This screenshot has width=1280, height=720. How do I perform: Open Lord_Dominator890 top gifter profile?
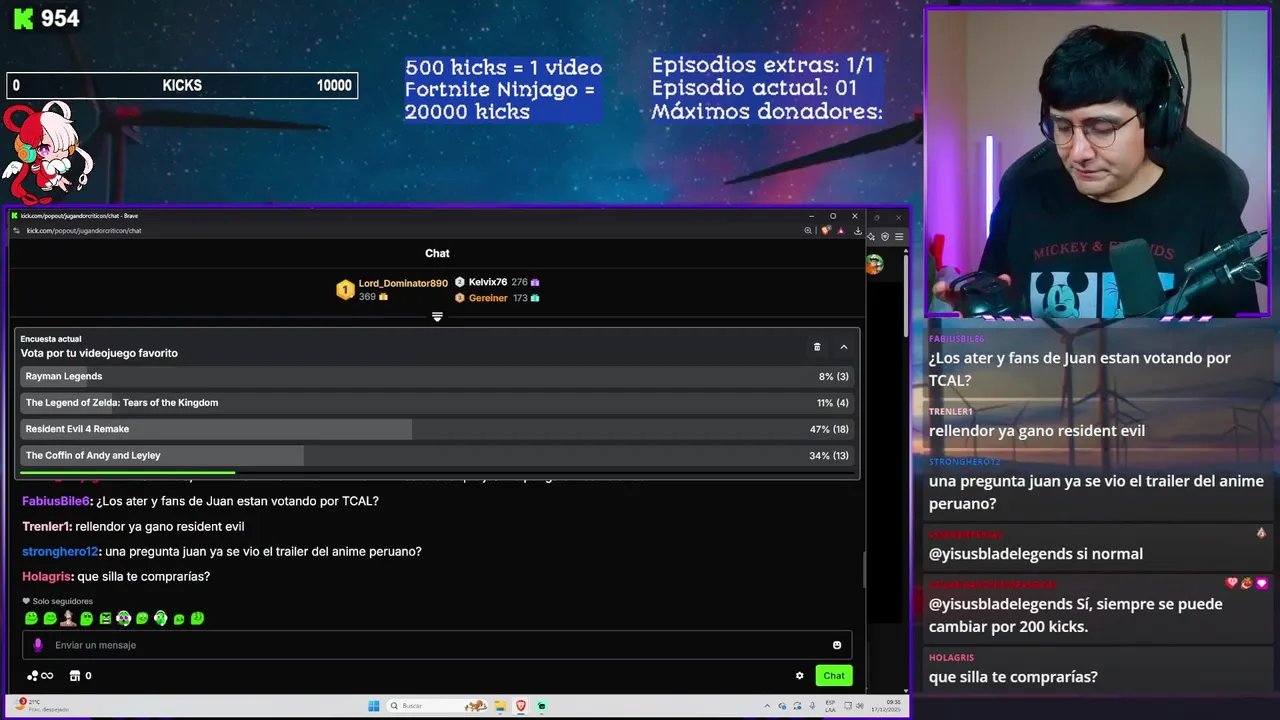pyautogui.click(x=403, y=283)
